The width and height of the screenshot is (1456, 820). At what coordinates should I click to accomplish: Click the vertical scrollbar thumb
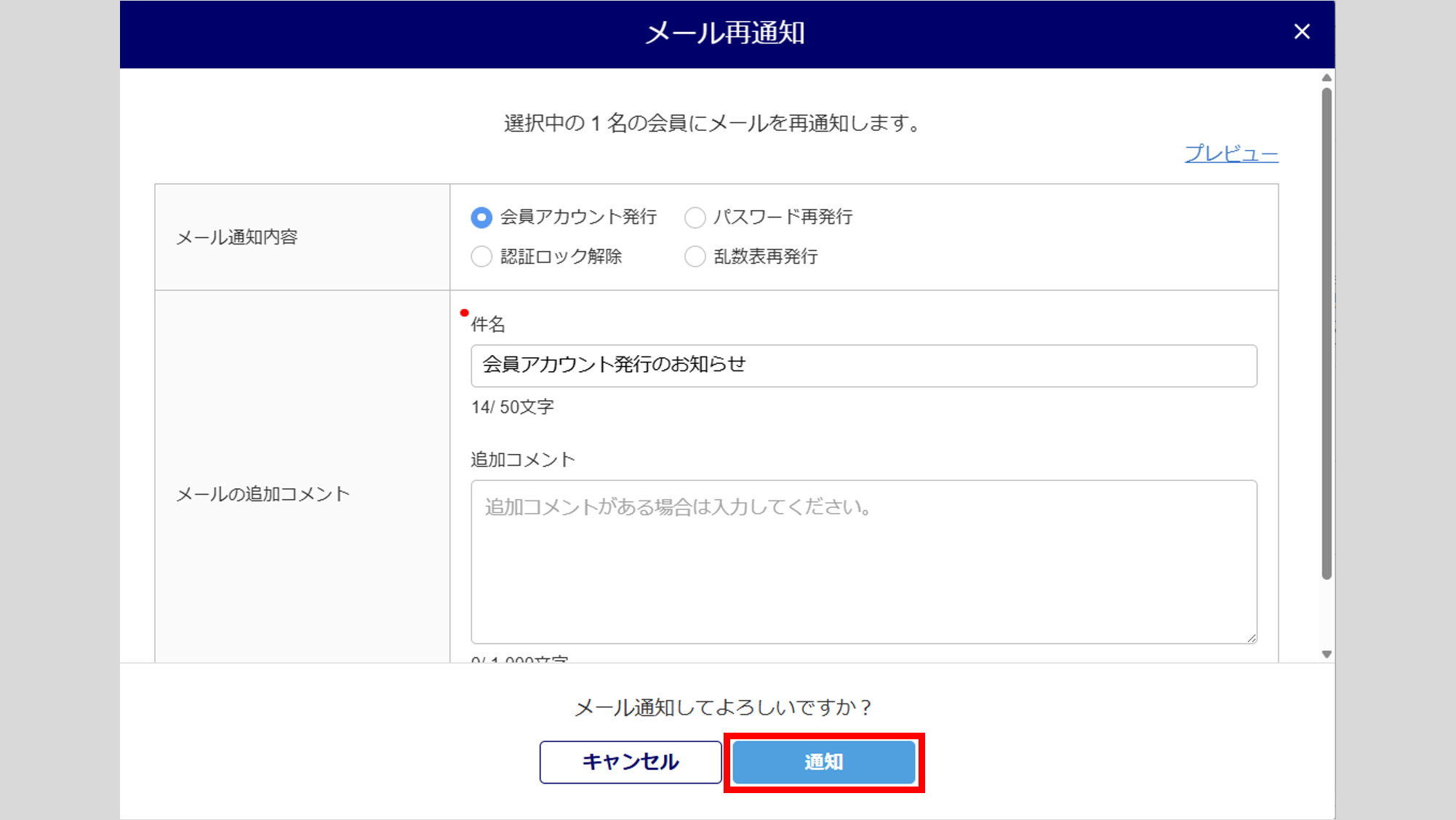(1327, 333)
